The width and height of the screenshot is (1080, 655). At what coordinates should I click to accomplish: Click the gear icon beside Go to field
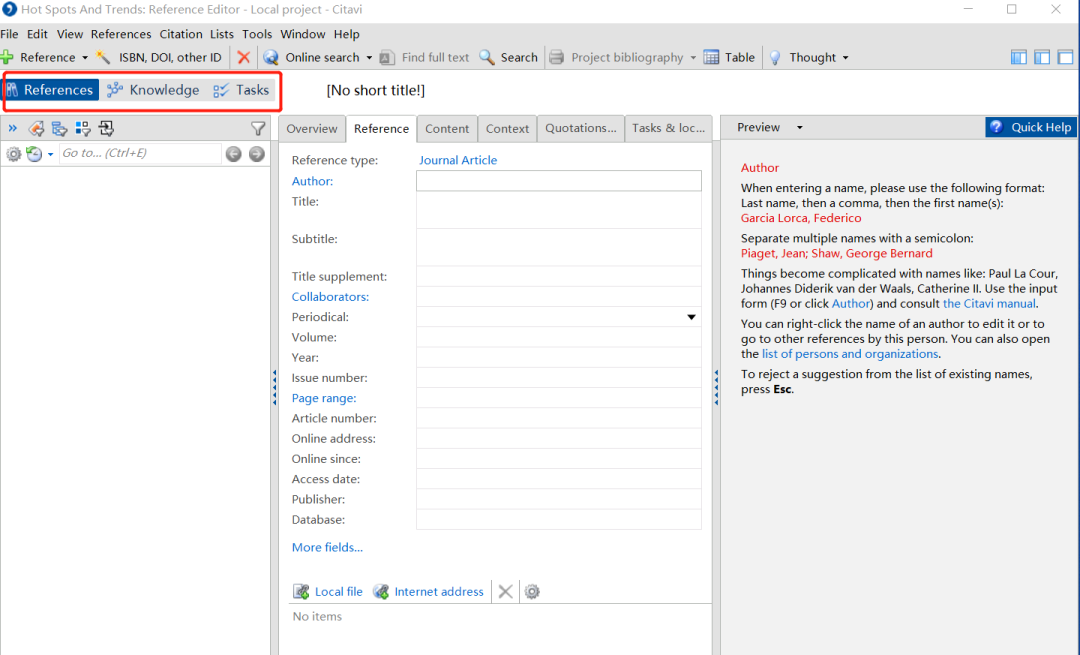click(13, 154)
